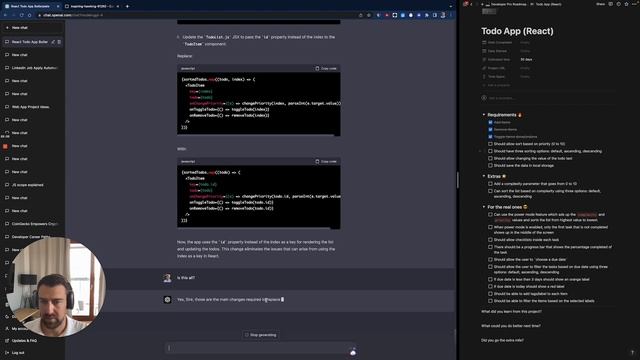The height and width of the screenshot is (360, 640).
Task: Uncheck the first checked Requirements item
Action: (490, 122)
